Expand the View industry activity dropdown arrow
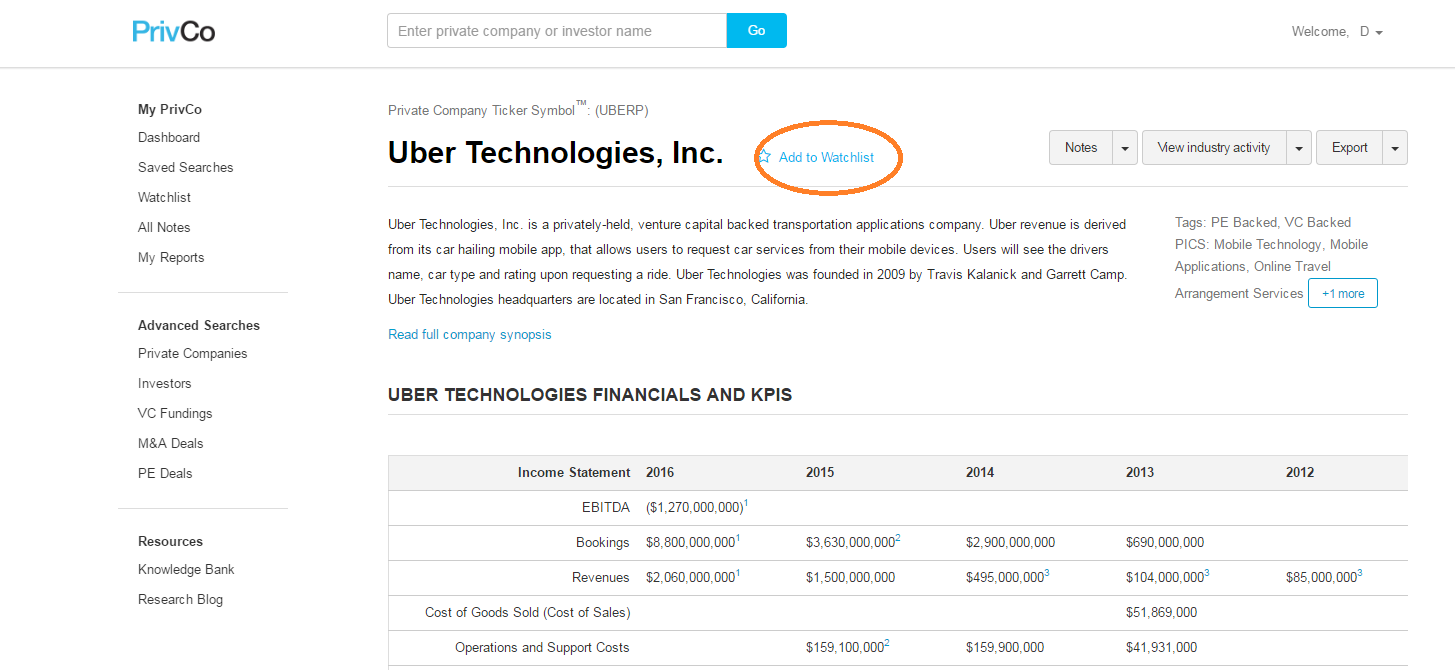 (1299, 148)
